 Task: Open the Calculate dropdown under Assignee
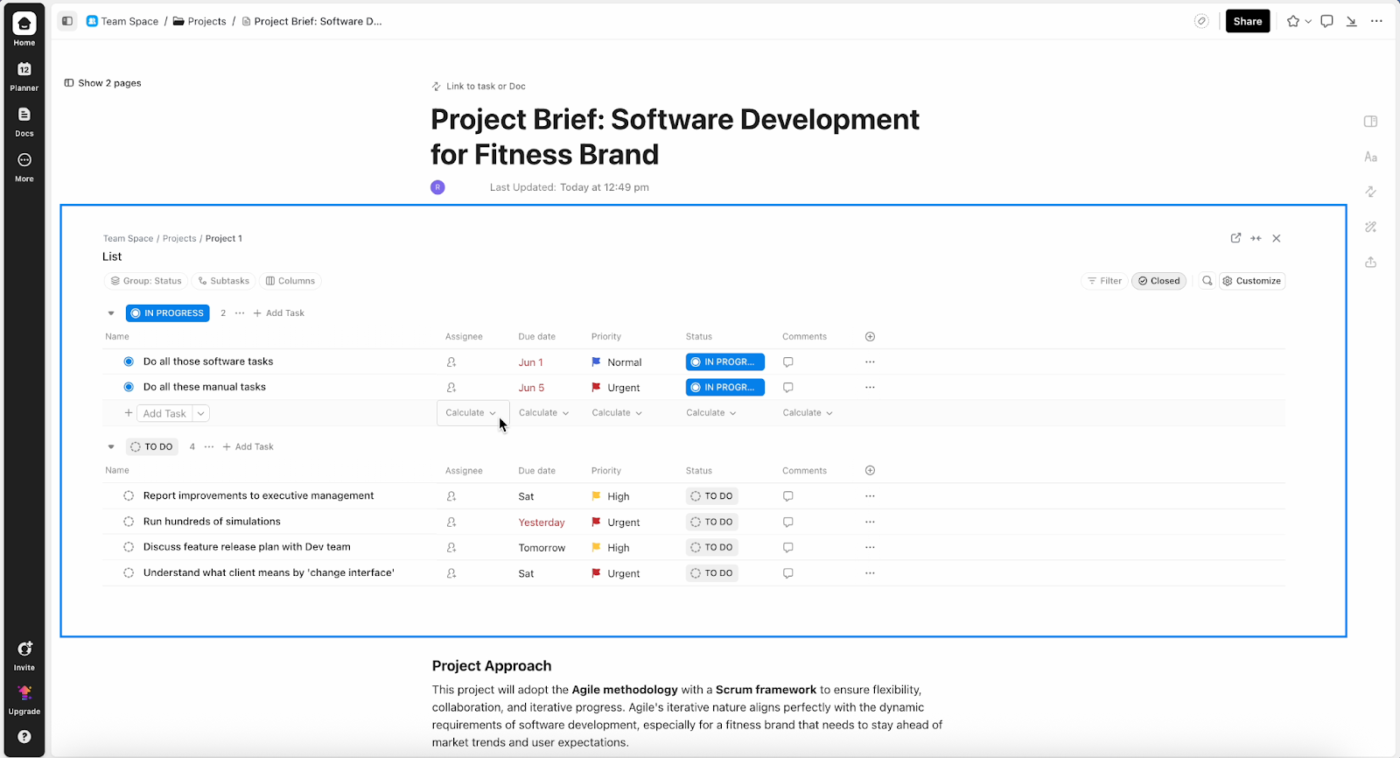471,412
